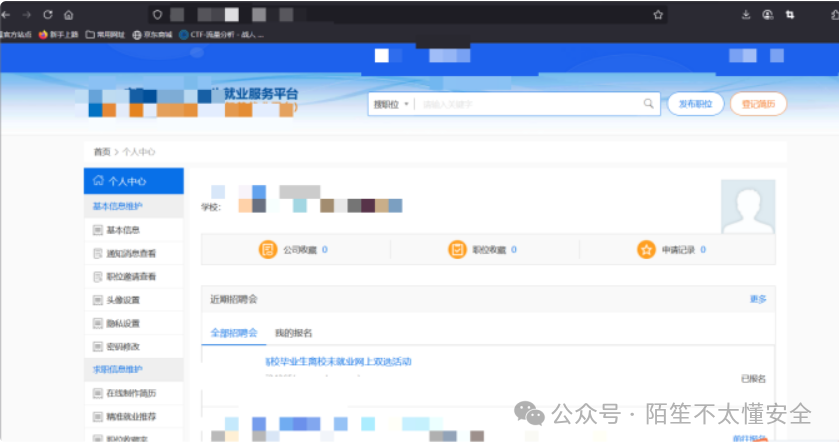Open the browser account icon
This screenshot has height=448, width=839.
768,15
